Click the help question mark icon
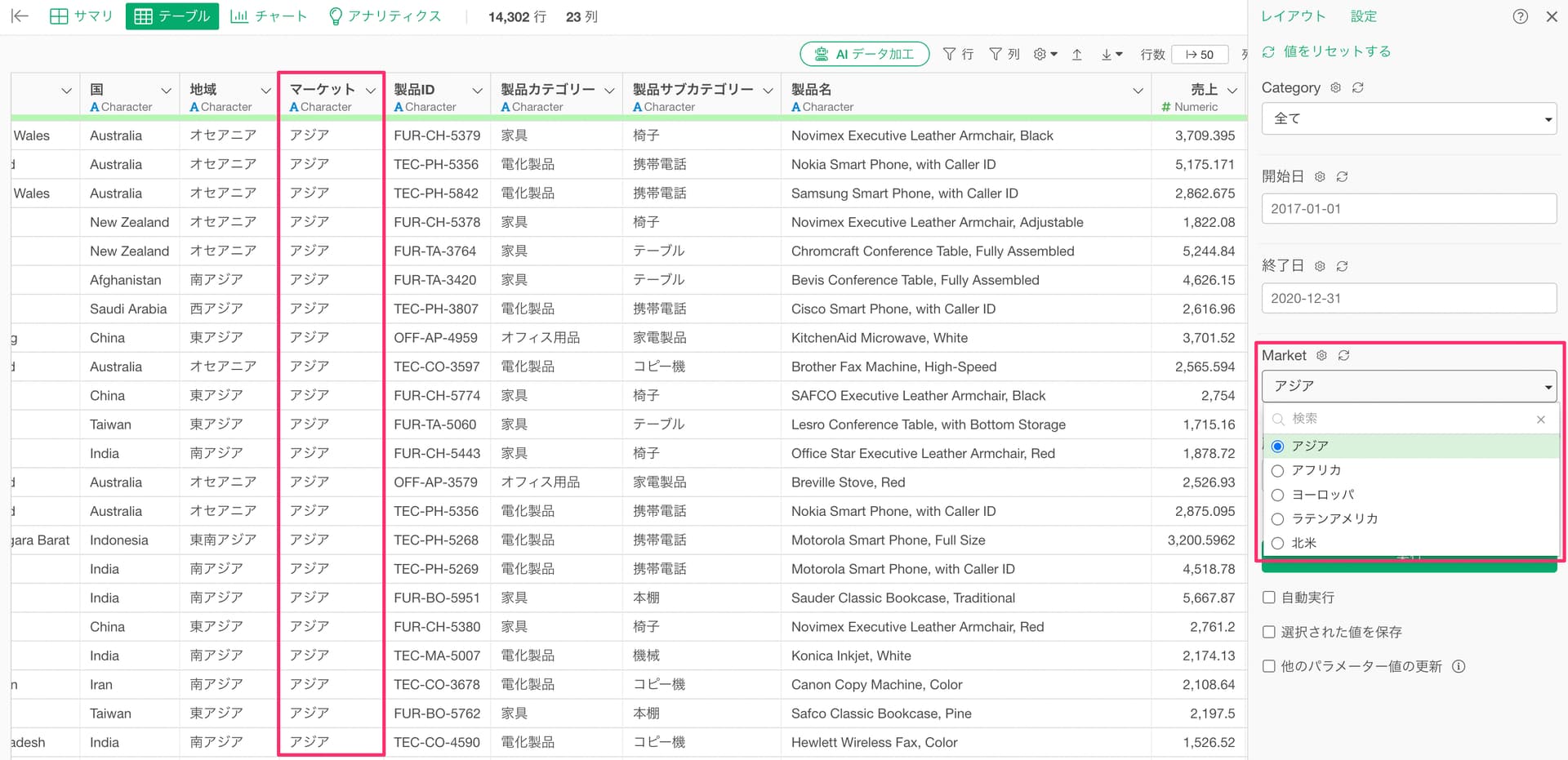The width and height of the screenshot is (1568, 760). pos(1520,16)
